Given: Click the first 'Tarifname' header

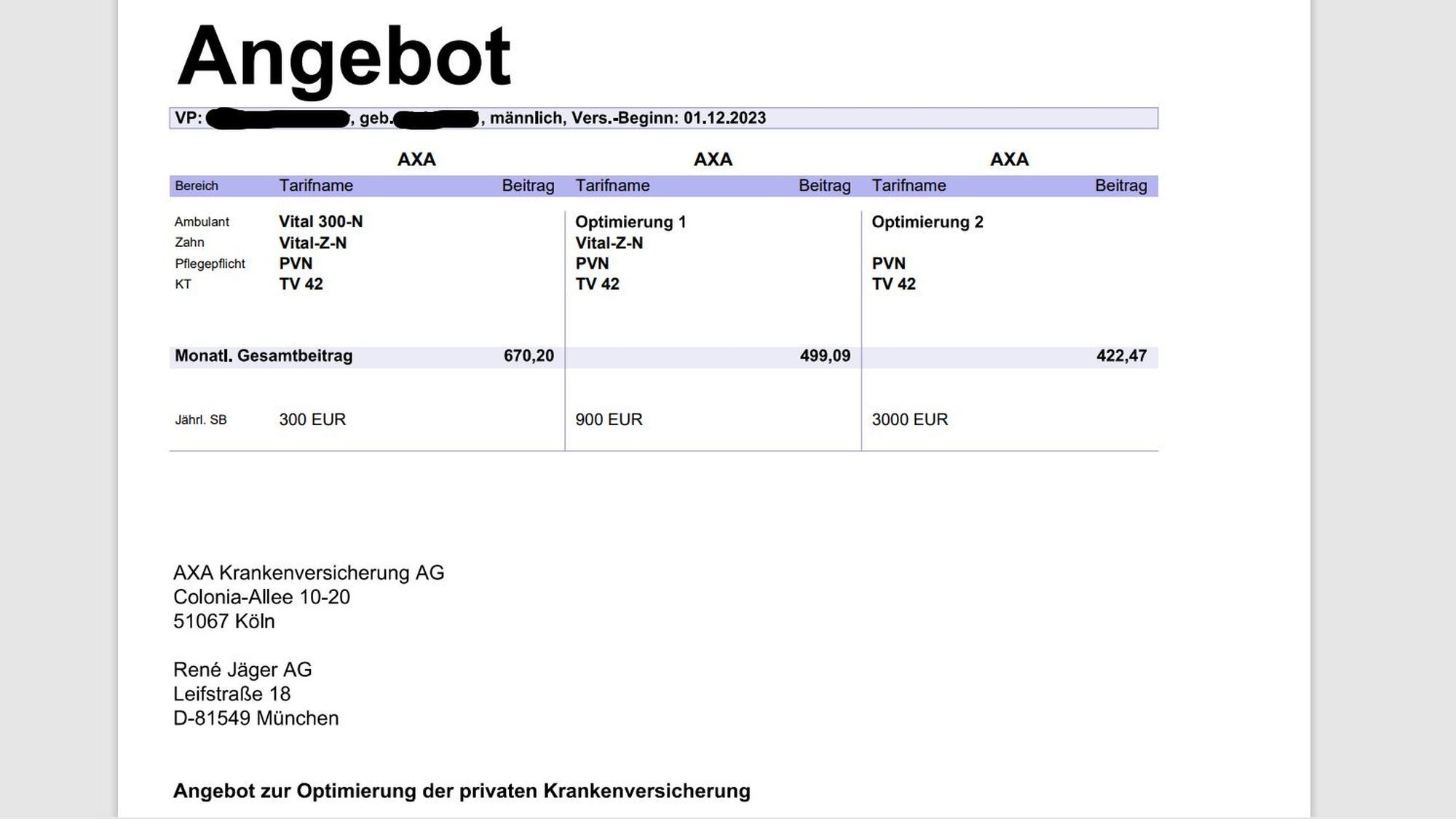Looking at the screenshot, I should (316, 186).
